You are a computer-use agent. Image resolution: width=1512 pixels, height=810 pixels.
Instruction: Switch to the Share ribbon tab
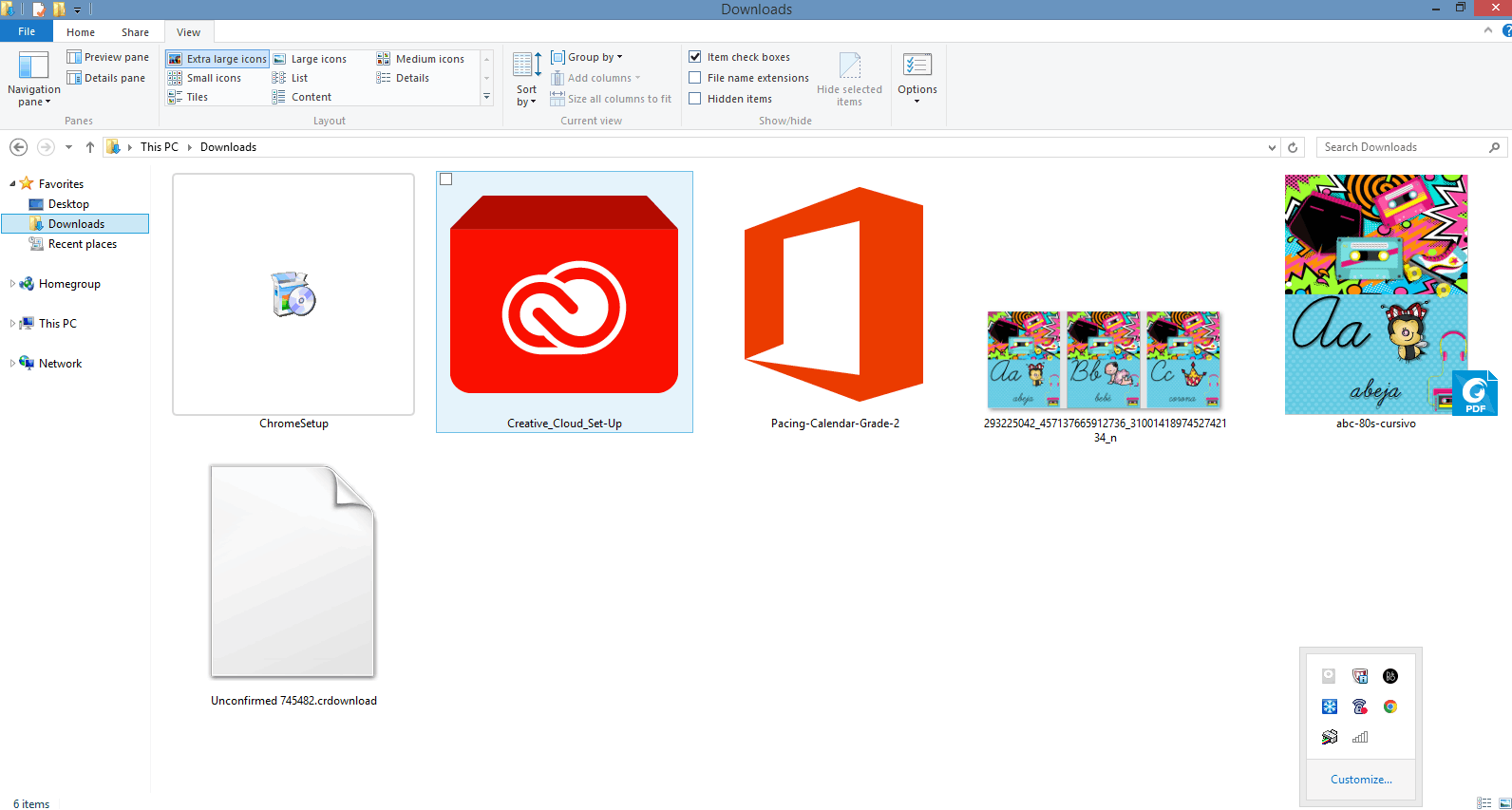pos(135,32)
